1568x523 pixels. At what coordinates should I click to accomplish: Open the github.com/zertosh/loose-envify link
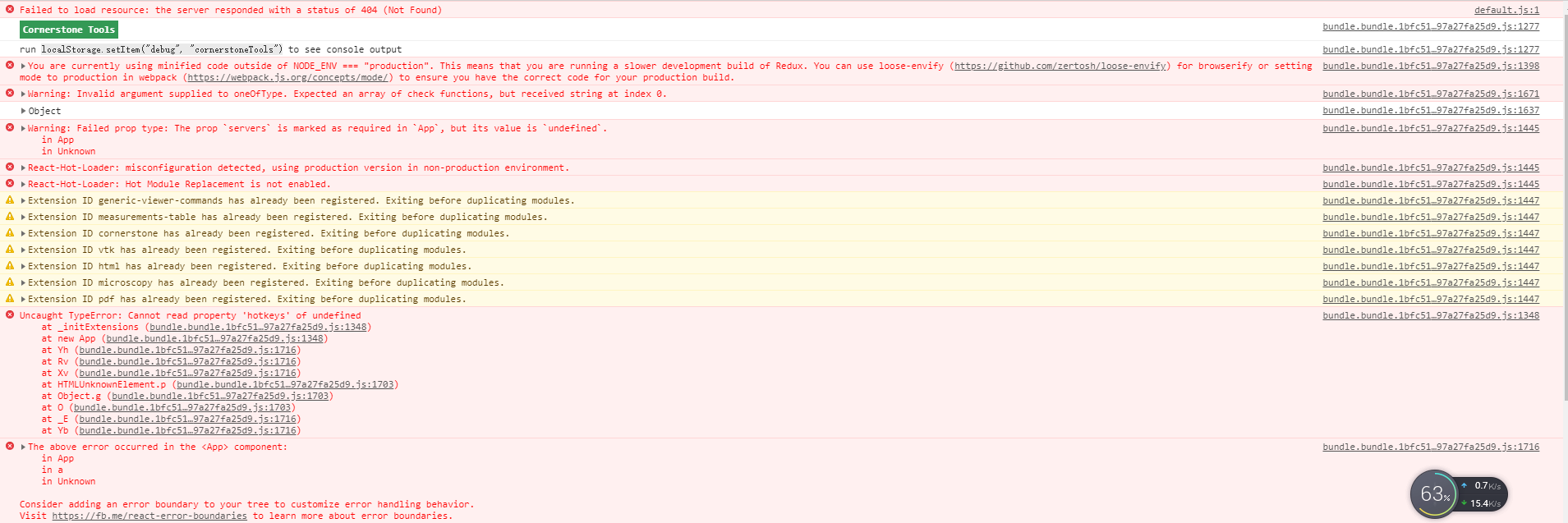pyautogui.click(x=1060, y=66)
